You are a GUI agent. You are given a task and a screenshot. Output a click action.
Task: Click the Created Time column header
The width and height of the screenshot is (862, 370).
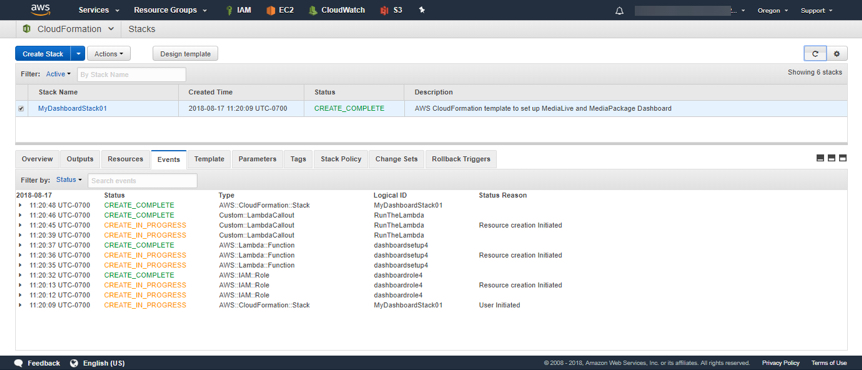pyautogui.click(x=241, y=92)
